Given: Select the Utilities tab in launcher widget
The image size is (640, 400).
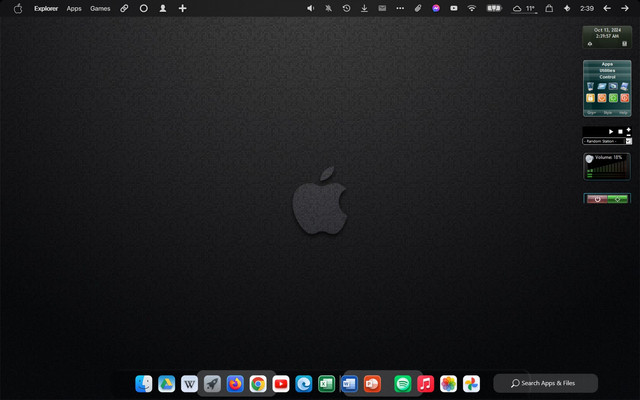Looking at the screenshot, I should pyautogui.click(x=607, y=71).
